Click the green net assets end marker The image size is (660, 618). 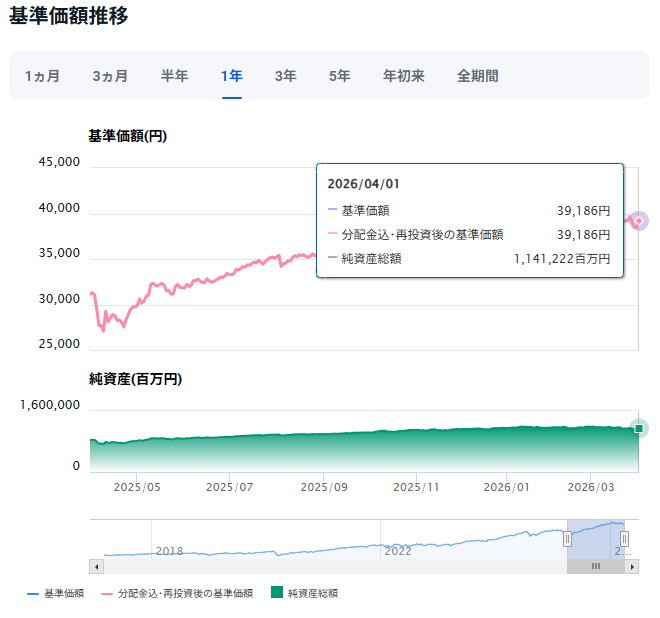click(x=639, y=428)
